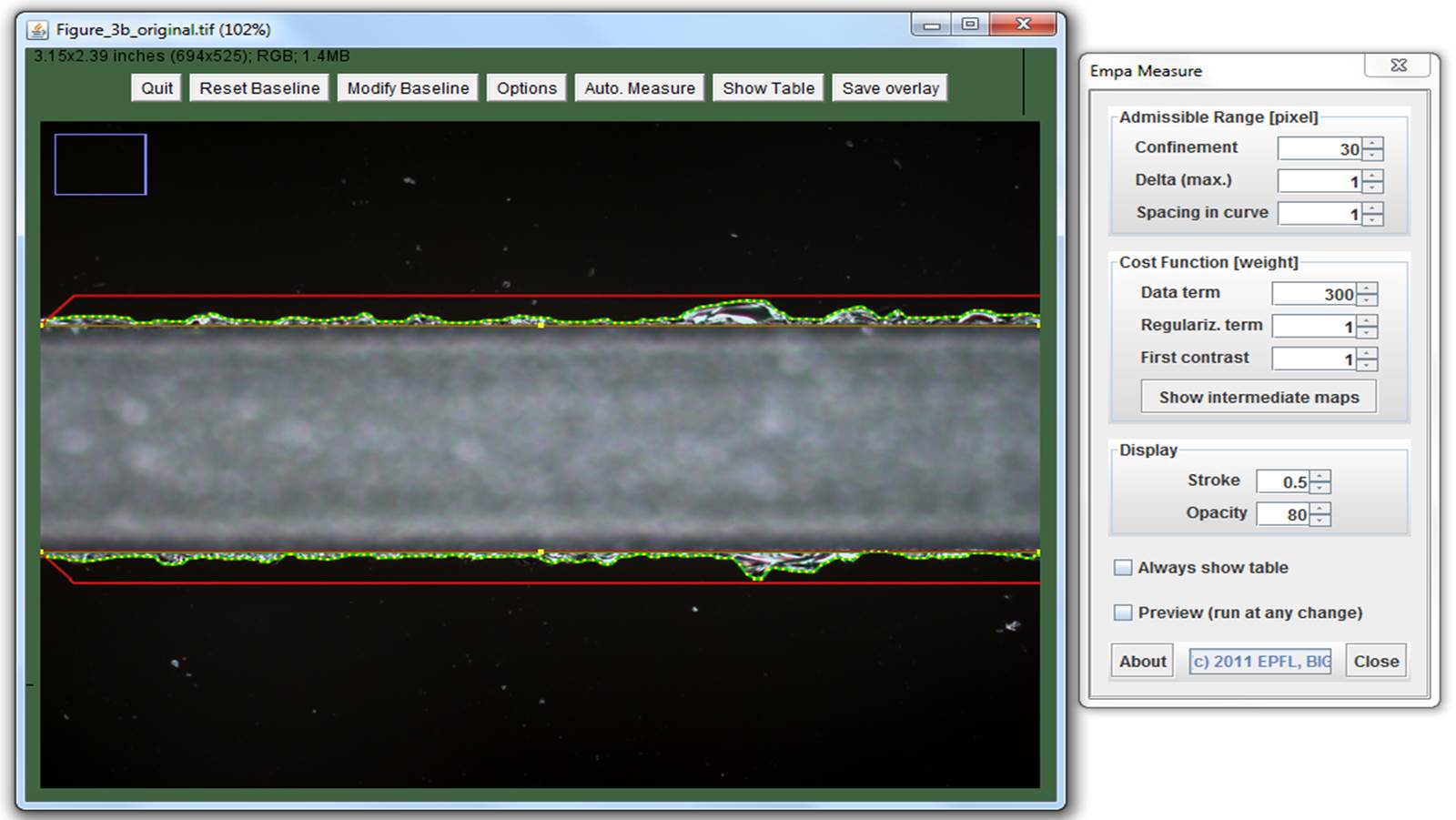Click the 2011 EPFL, BIG copyright field
Screen dimensions: 1456x820
(1260, 662)
